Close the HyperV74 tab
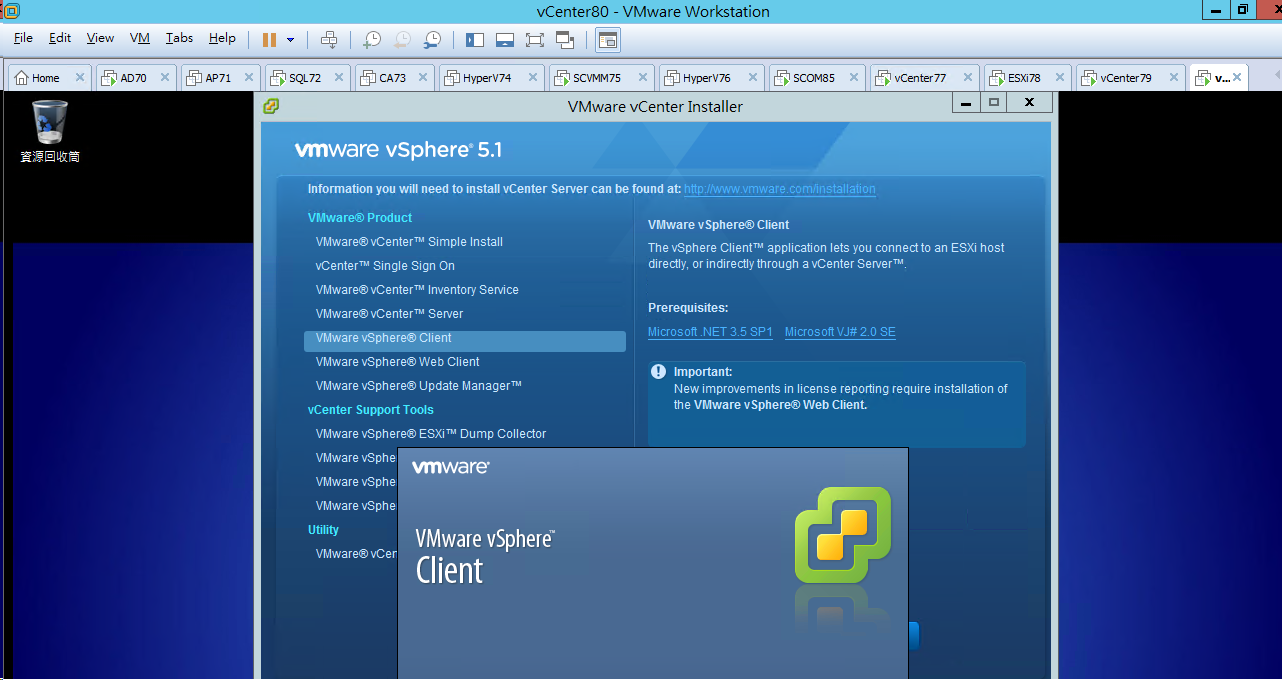This screenshot has height=680, width=1282. click(x=533, y=78)
